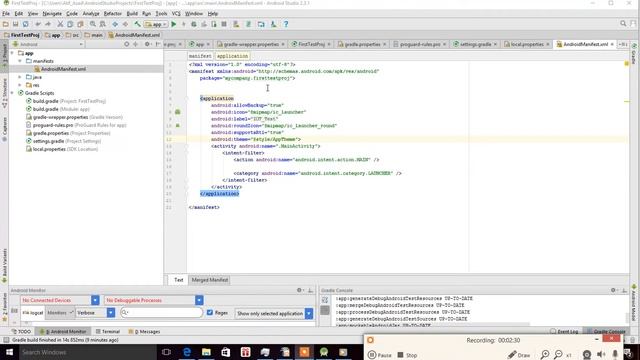Select AndroidManifest.xml in the project tree
640x360 pixels.
pyautogui.click(x=63, y=69)
